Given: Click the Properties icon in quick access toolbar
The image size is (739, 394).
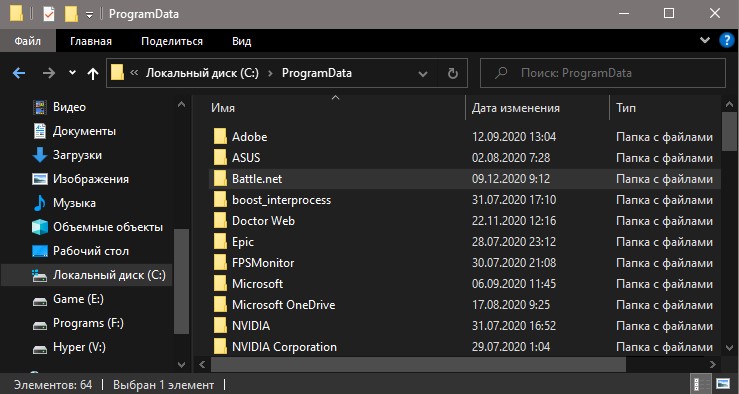Looking at the screenshot, I should (x=49, y=14).
